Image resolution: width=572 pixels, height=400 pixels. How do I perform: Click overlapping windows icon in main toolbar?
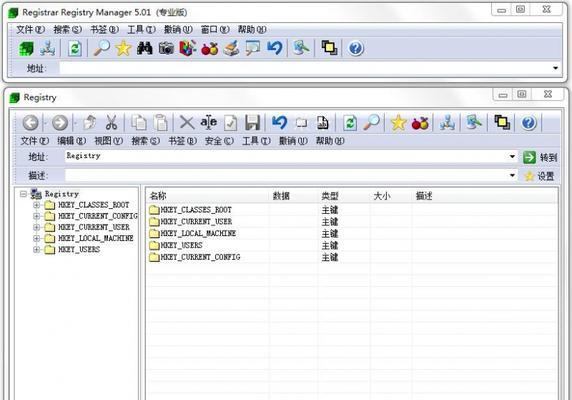[329, 48]
